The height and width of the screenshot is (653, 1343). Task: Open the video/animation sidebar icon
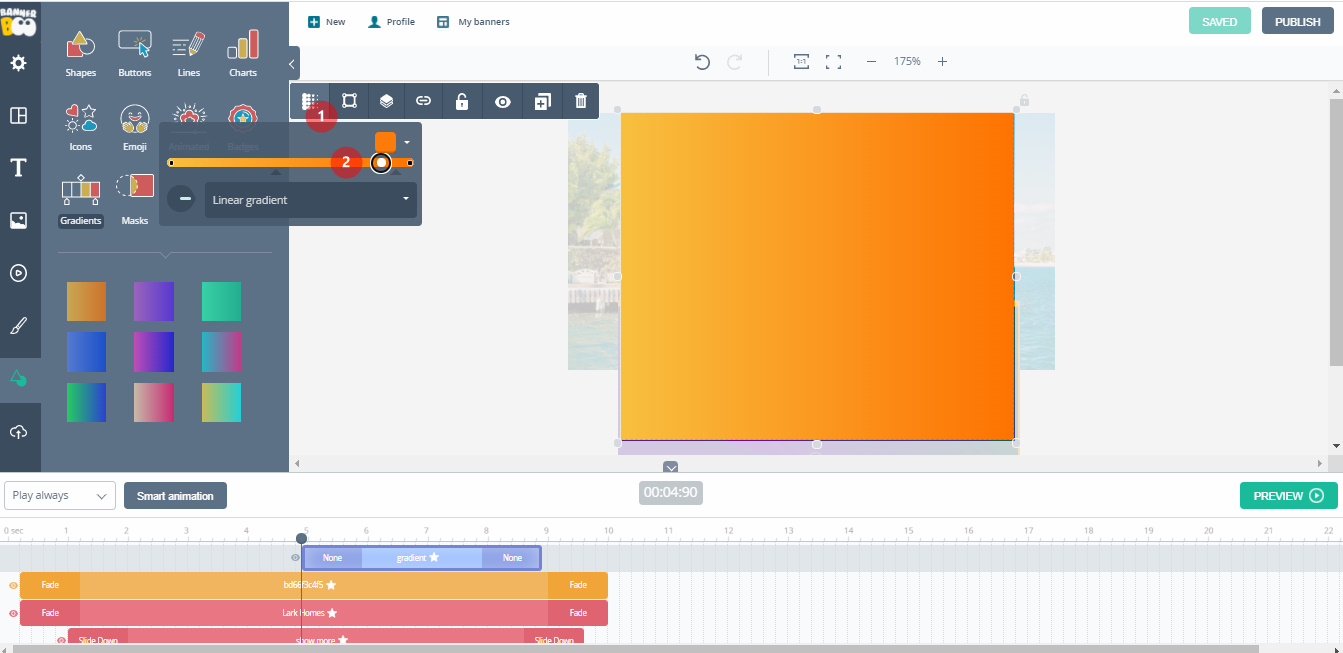click(18, 272)
